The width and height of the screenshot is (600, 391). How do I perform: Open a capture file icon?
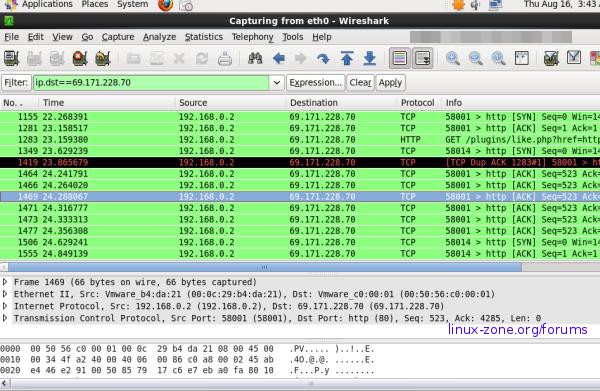coord(134,59)
